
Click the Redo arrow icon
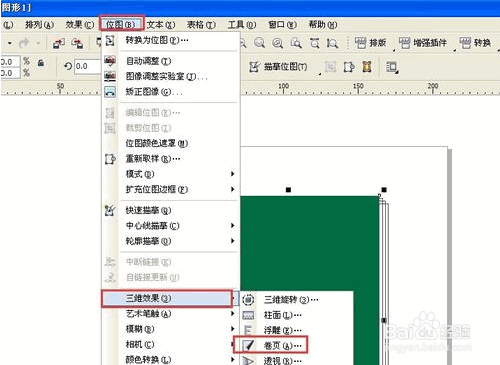24,43
